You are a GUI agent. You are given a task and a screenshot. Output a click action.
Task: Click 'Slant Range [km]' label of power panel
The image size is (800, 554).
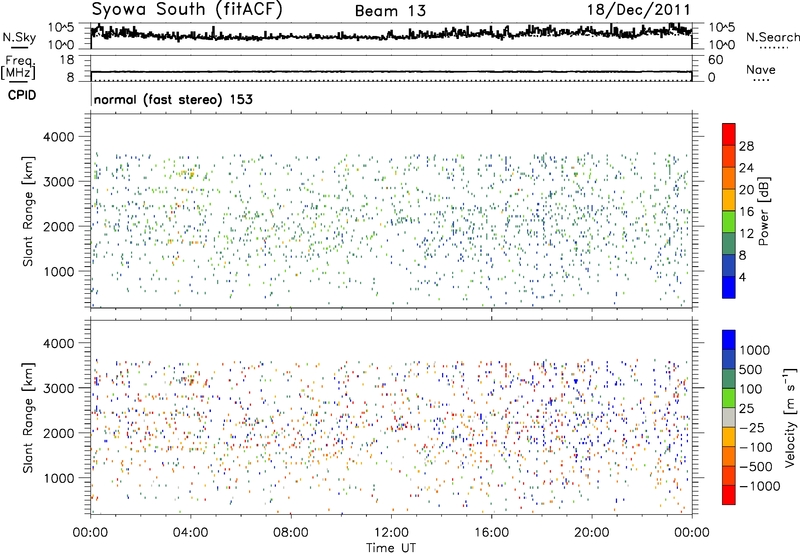[x=28, y=211]
